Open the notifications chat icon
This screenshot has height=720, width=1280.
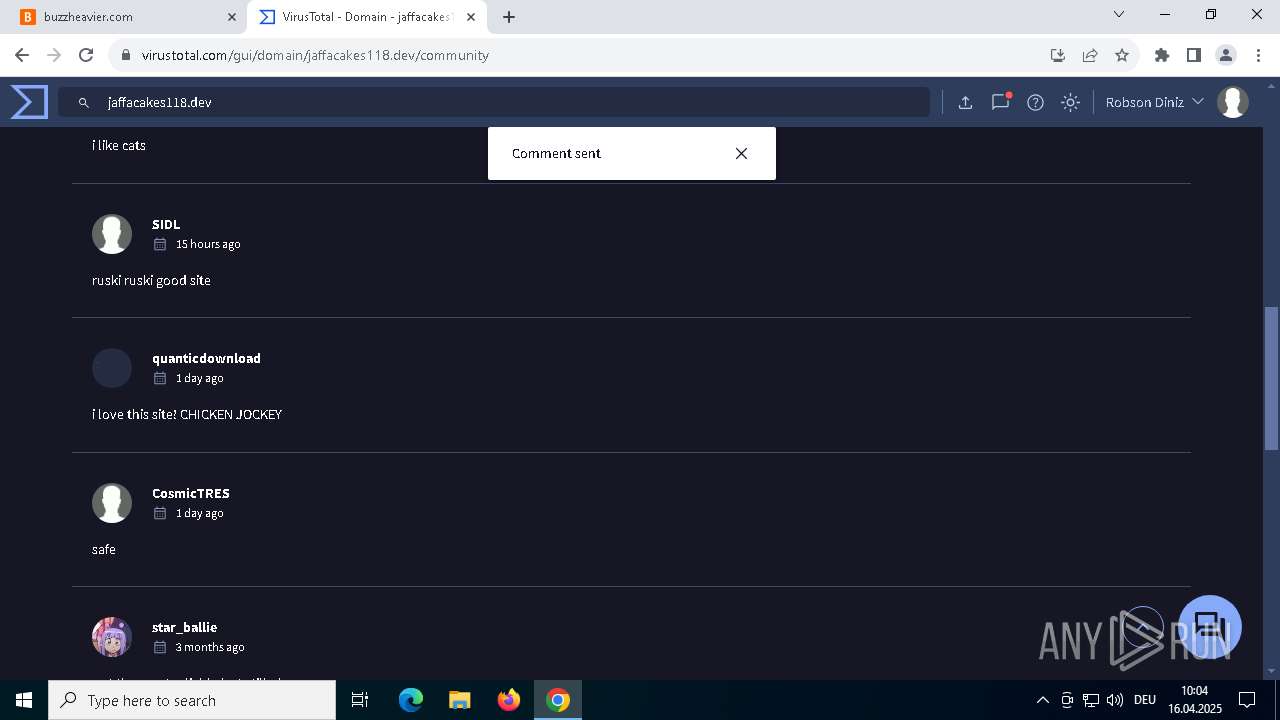(1000, 102)
